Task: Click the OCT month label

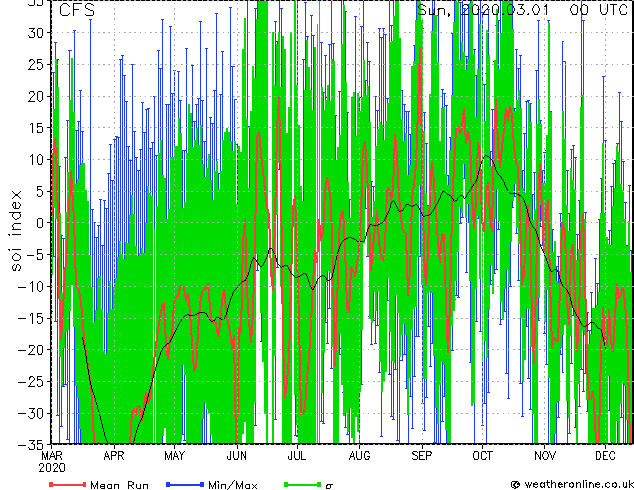Action: pyautogui.click(x=482, y=456)
